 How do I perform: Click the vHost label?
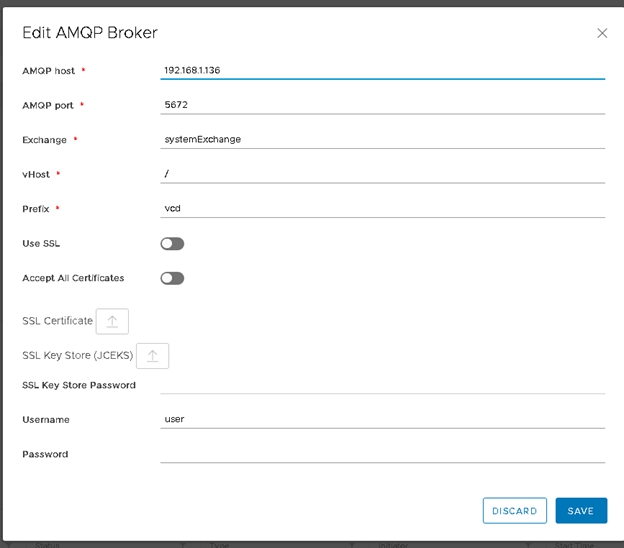tap(36, 174)
